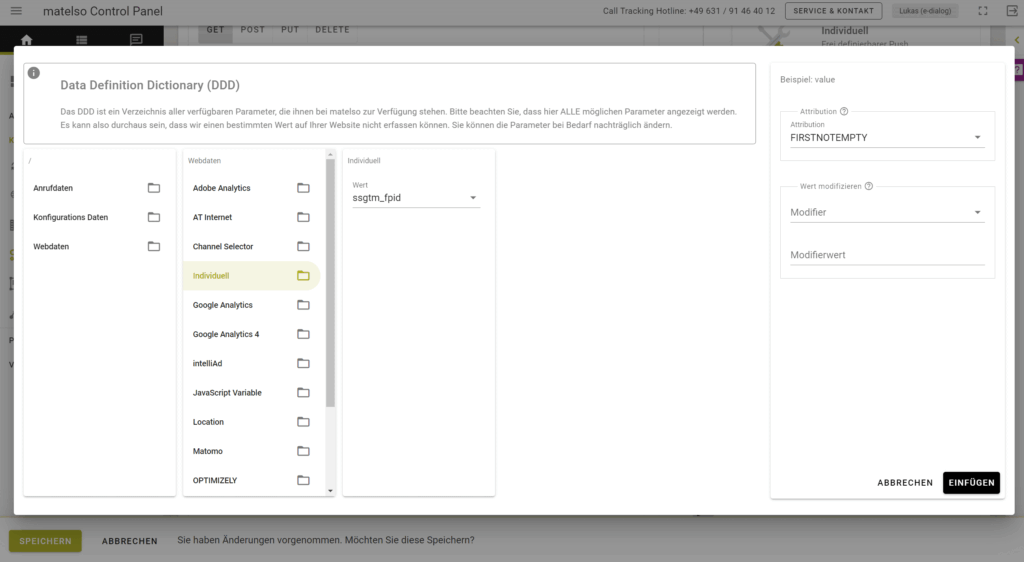Open the Wert dropdown showing ssgtm_fpid
This screenshot has height=562, width=1024.
tap(416, 198)
